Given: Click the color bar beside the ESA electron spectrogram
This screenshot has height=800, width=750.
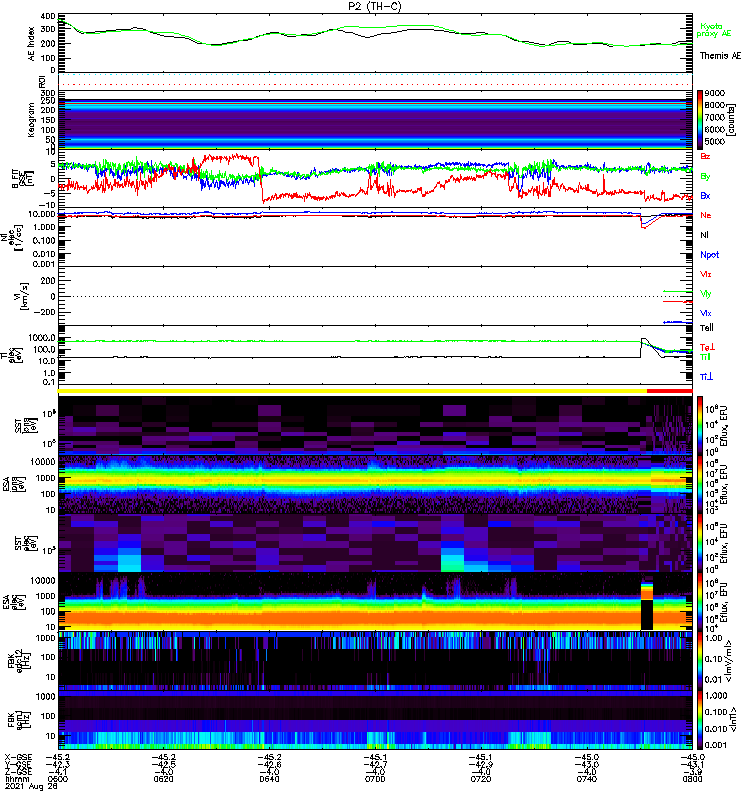Looking at the screenshot, I should click(x=700, y=602).
